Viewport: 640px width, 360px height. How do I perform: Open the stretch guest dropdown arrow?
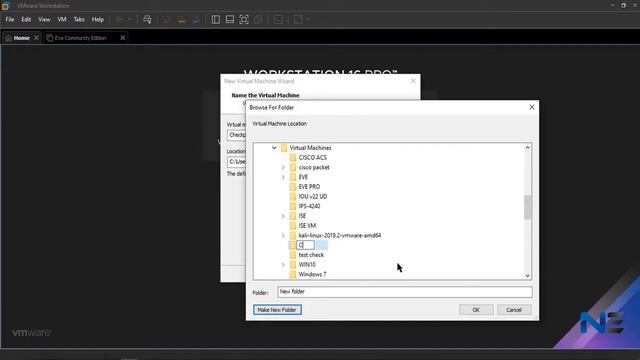(x=308, y=20)
